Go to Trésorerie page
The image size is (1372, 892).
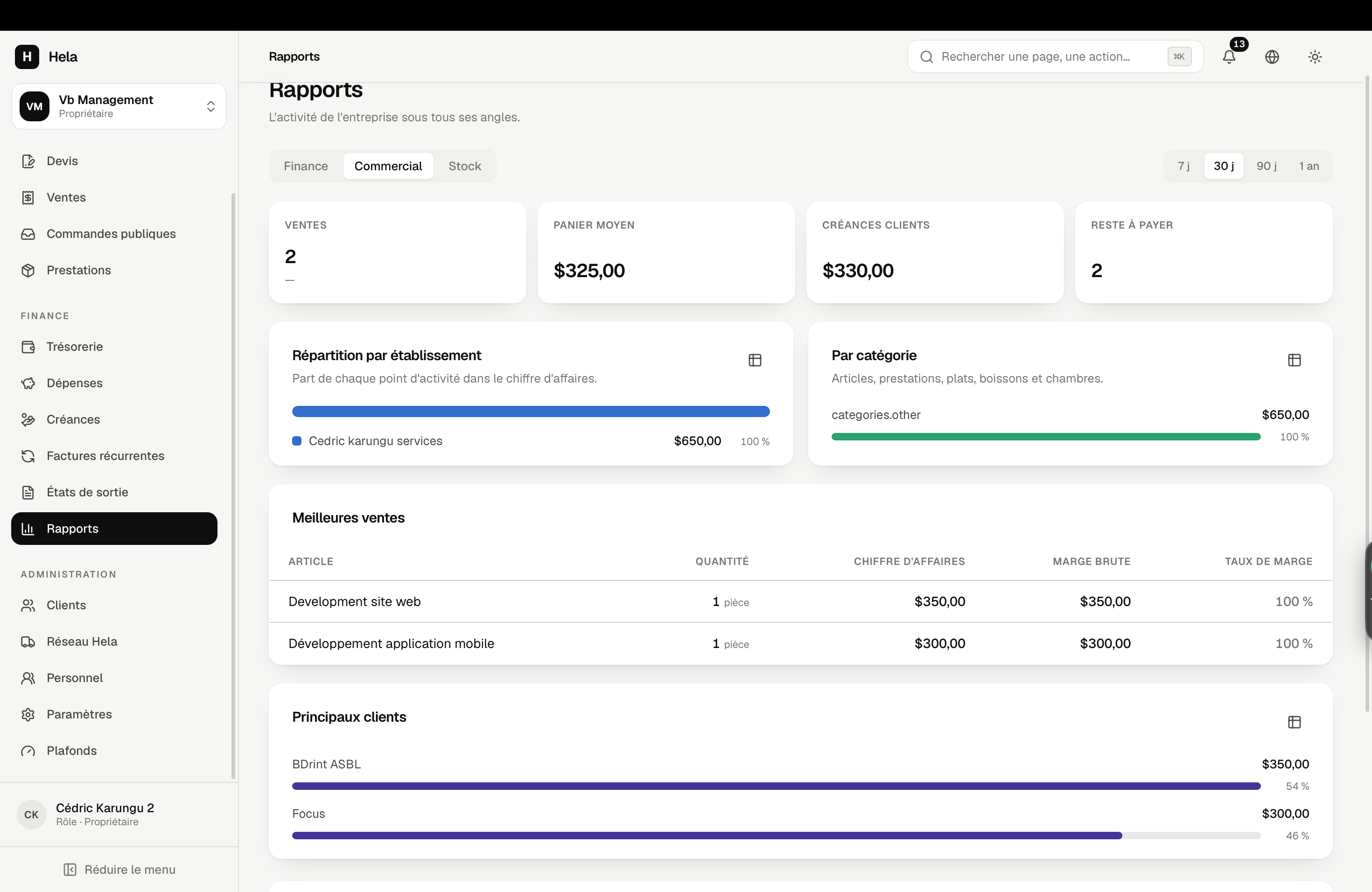(114, 346)
